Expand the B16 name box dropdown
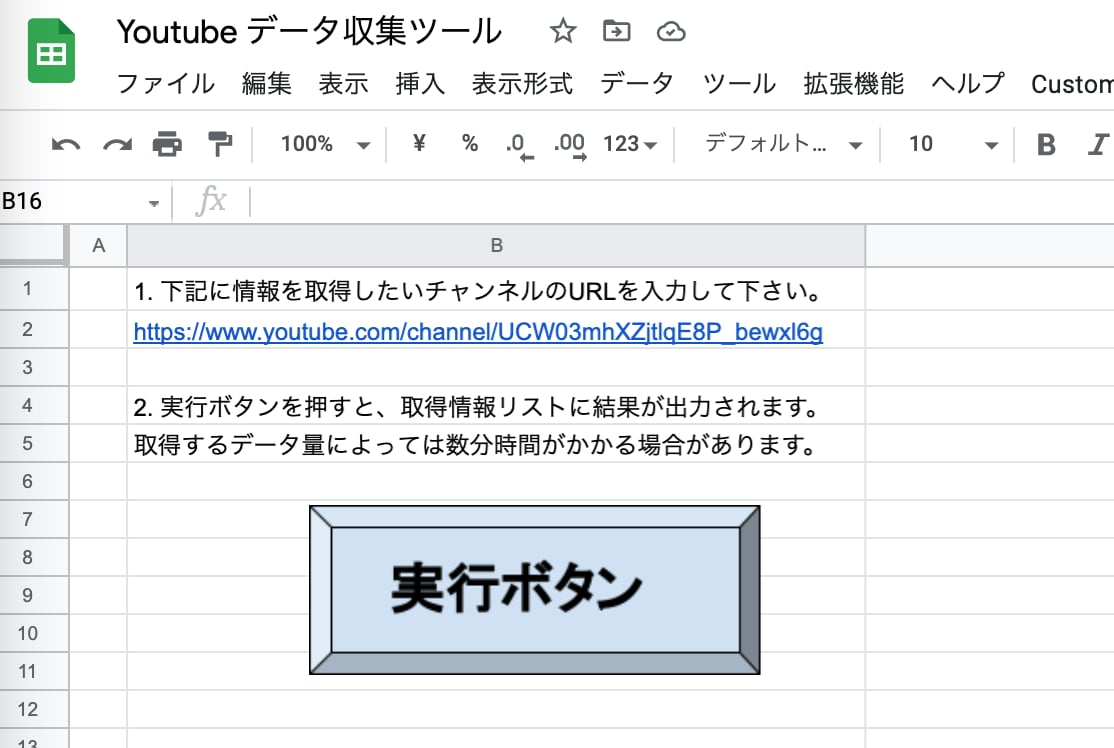The height and width of the screenshot is (748, 1114). tap(153, 203)
